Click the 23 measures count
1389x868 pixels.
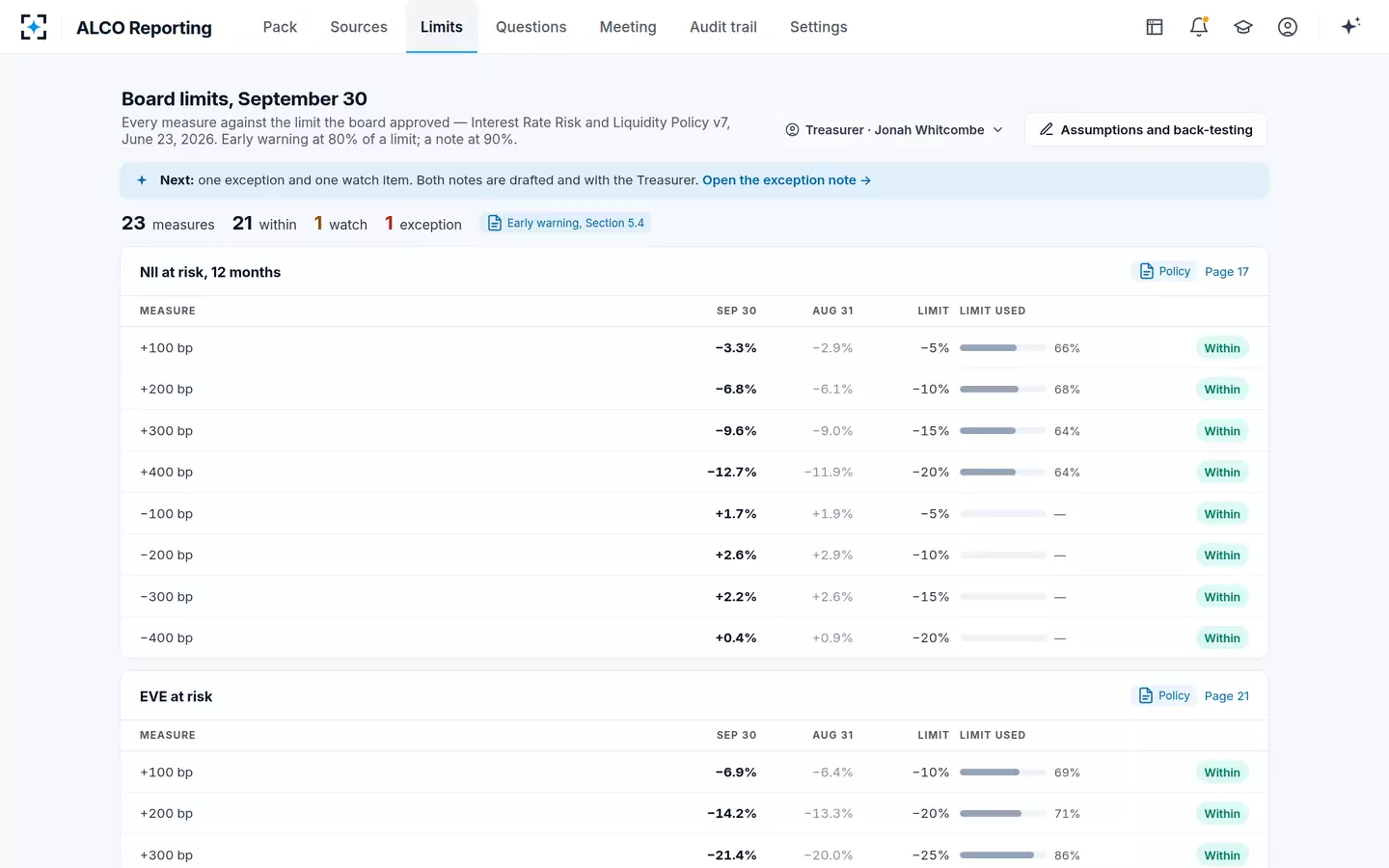click(168, 224)
